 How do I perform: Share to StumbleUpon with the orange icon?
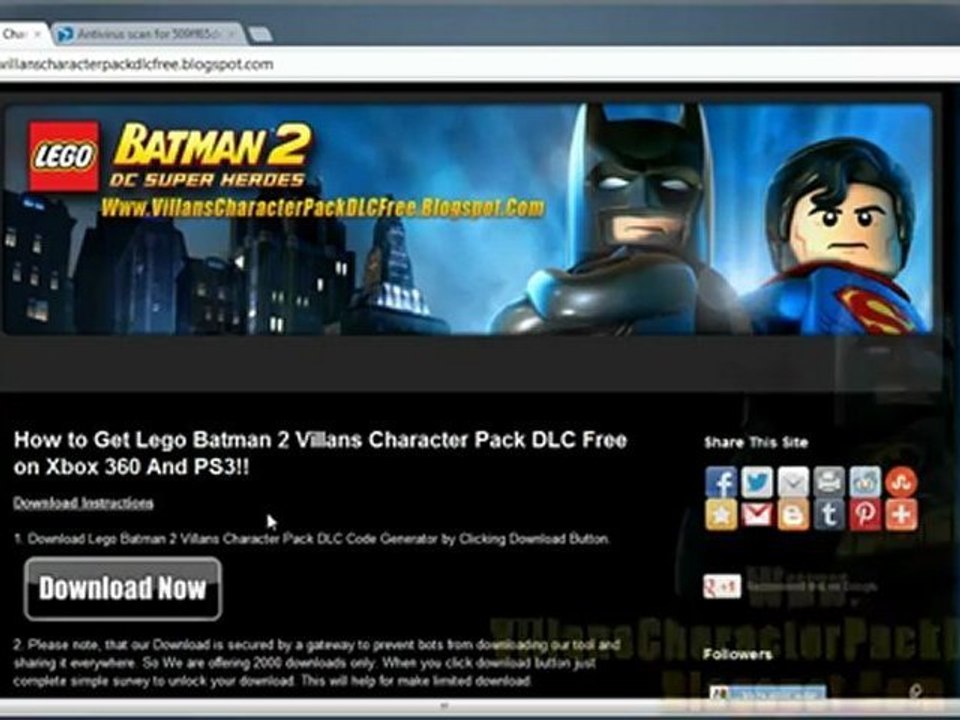click(x=901, y=482)
